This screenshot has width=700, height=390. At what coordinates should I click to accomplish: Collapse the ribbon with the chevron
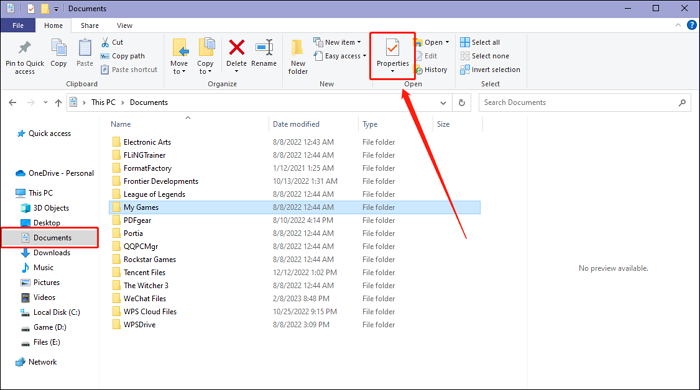[x=678, y=25]
